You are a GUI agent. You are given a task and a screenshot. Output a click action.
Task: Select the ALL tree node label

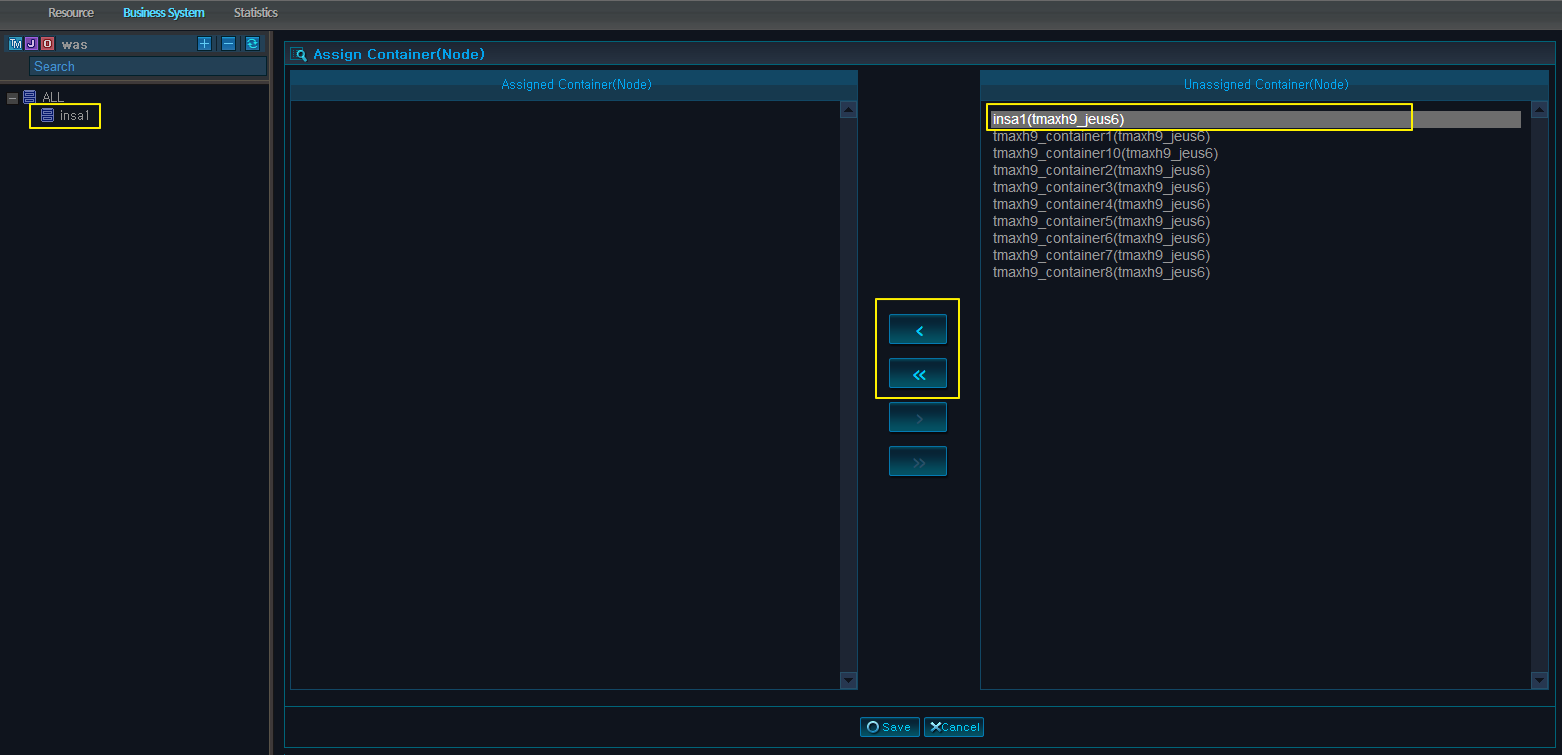click(x=53, y=97)
